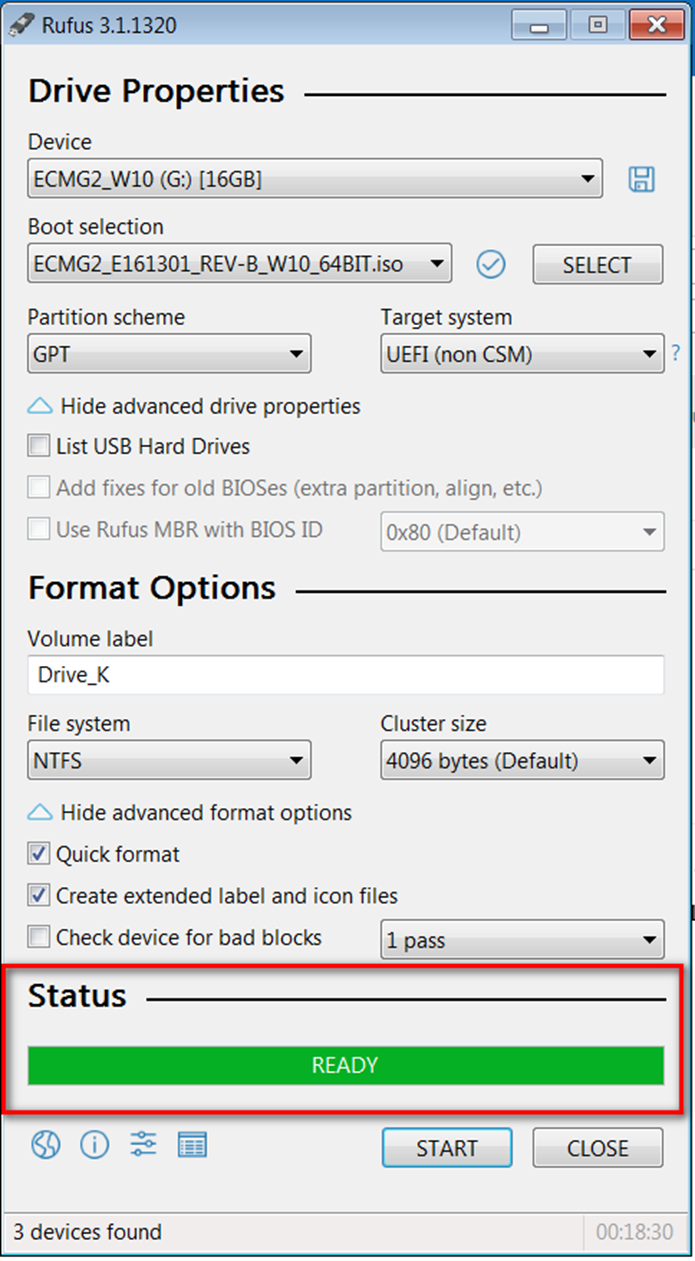Image resolution: width=695 pixels, height=1261 pixels.
Task: Click Use Rufus MBR with BIOS ID checkbox
Action: click(x=39, y=529)
